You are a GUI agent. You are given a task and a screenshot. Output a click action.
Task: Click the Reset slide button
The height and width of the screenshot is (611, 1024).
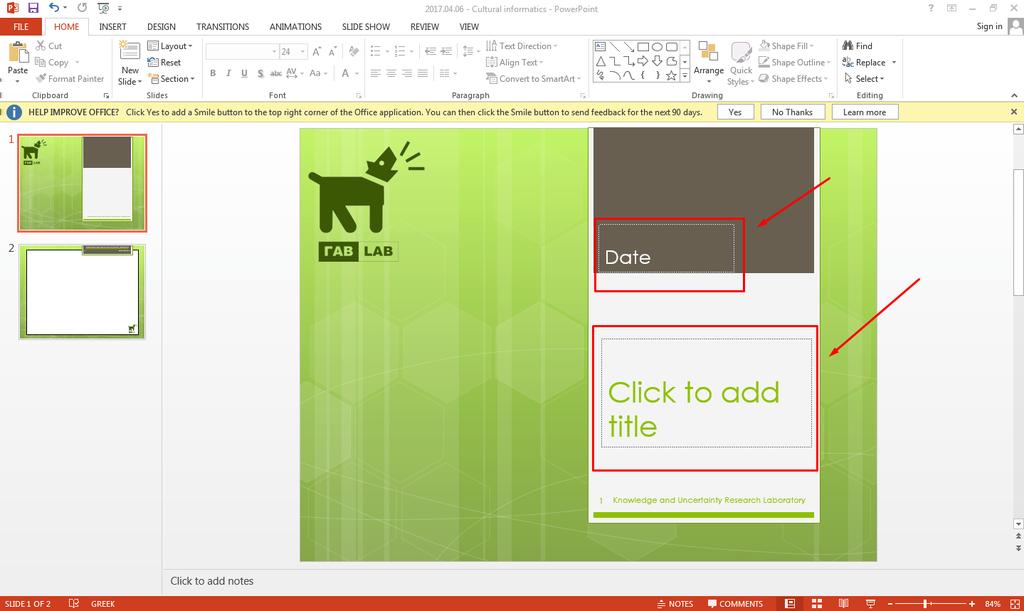[x=165, y=62]
